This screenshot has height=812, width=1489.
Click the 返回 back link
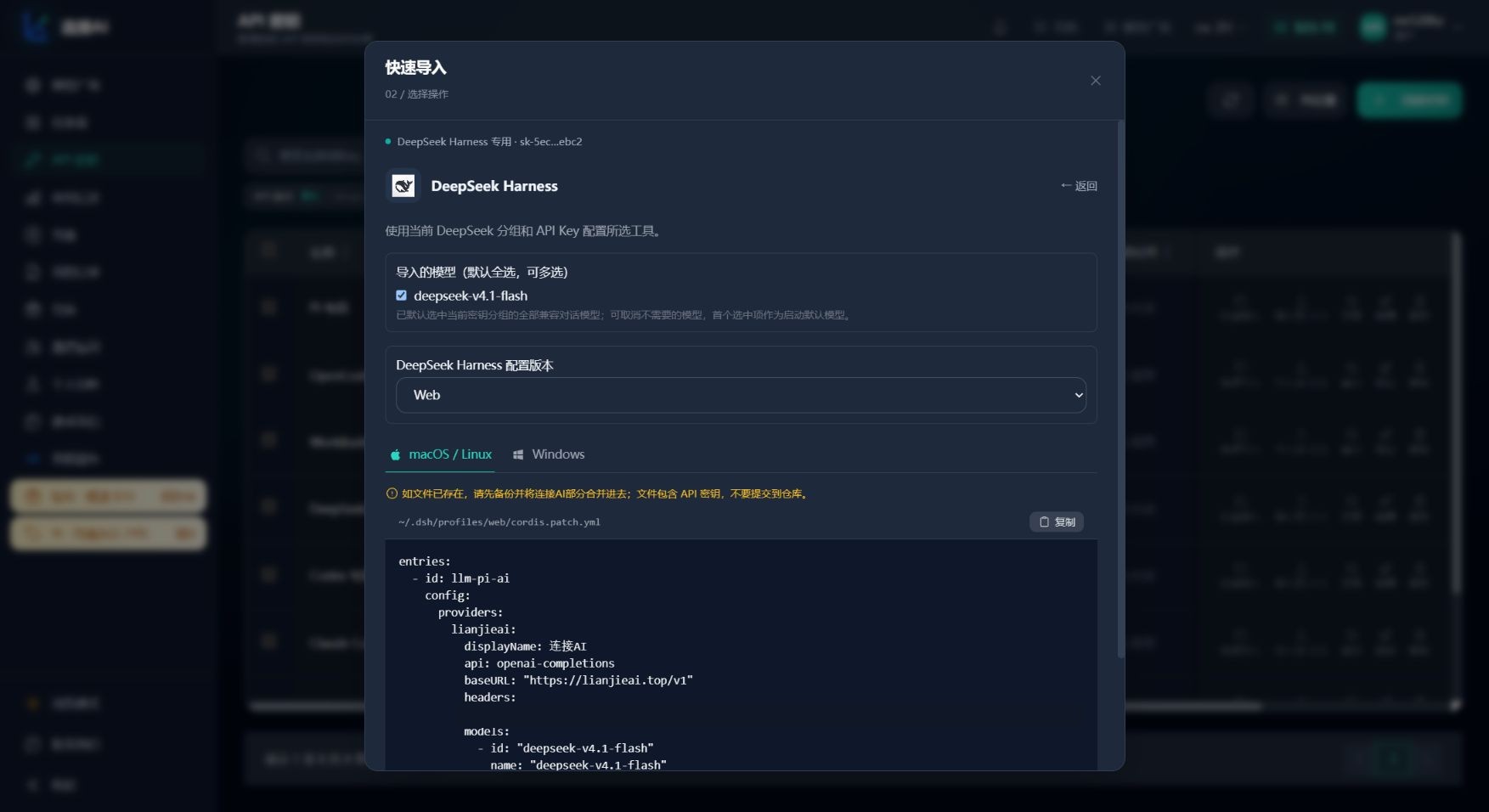[x=1079, y=186]
